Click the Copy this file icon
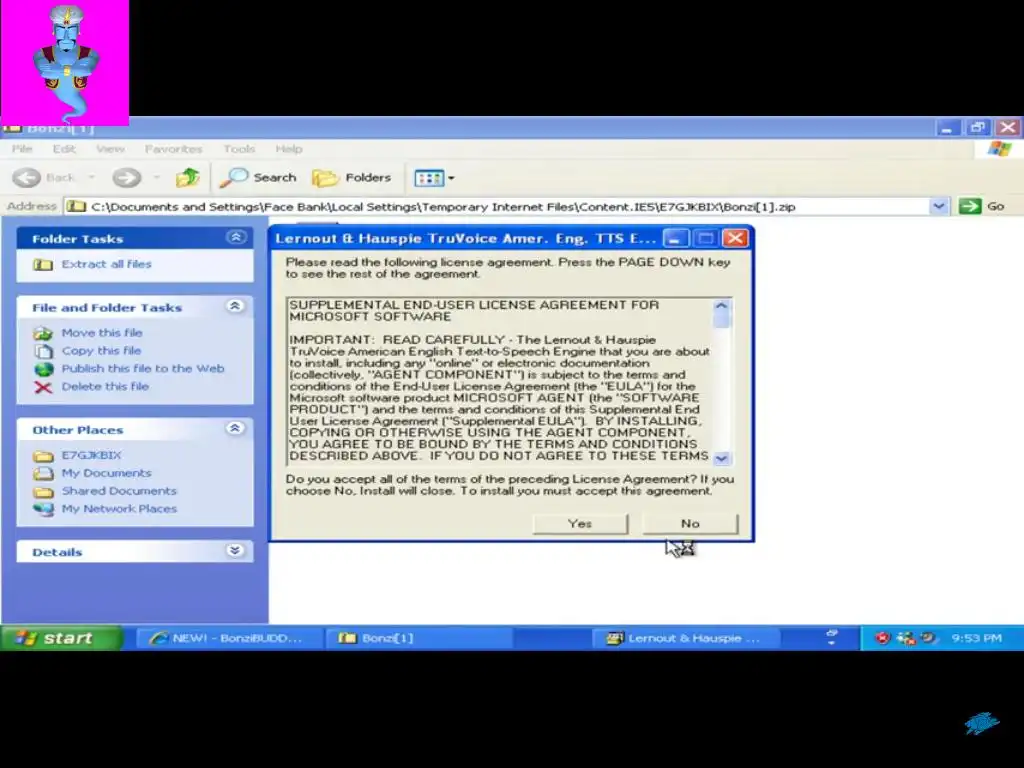1024x768 pixels. (43, 351)
